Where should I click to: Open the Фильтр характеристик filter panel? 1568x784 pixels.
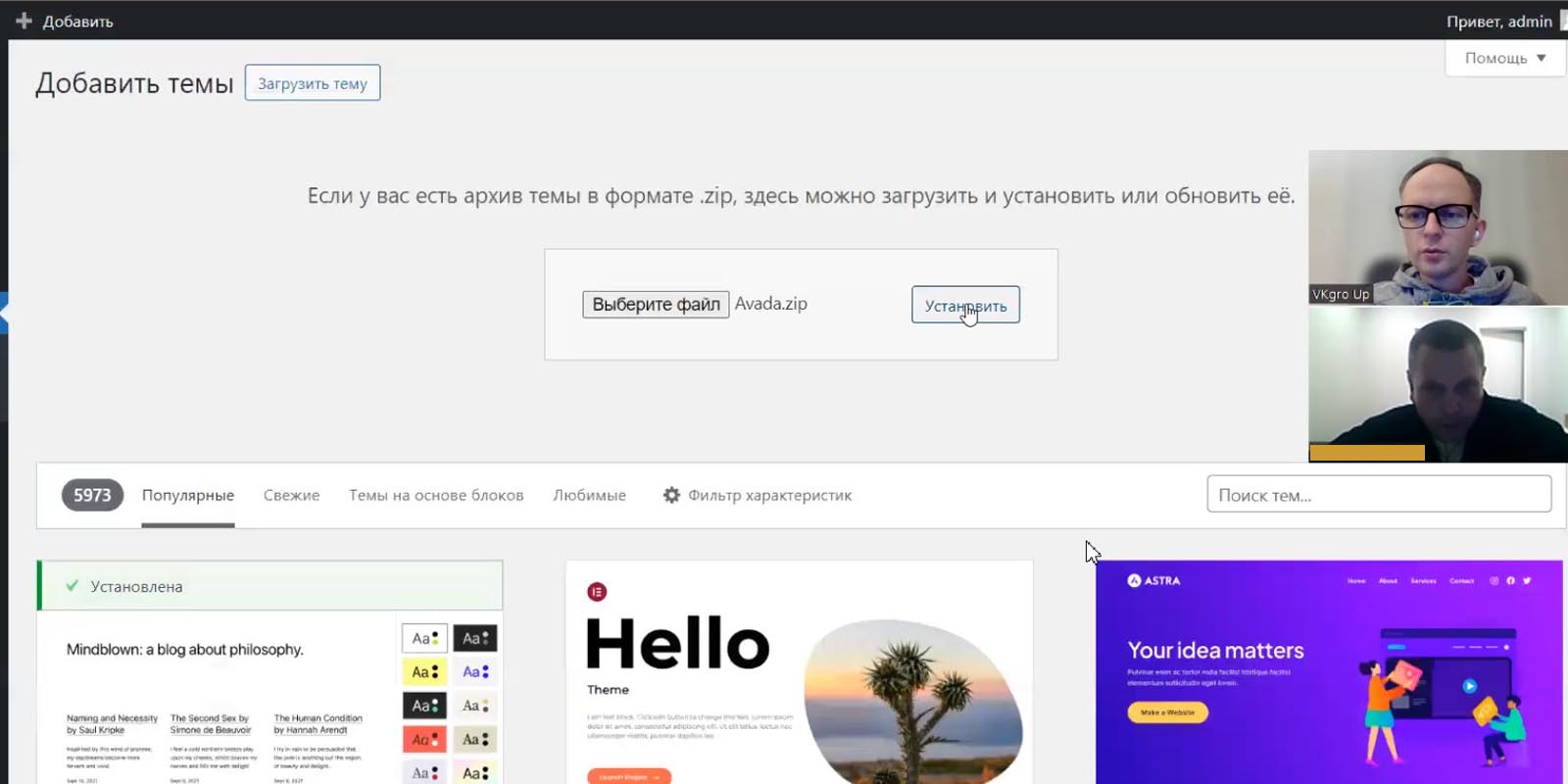[757, 495]
